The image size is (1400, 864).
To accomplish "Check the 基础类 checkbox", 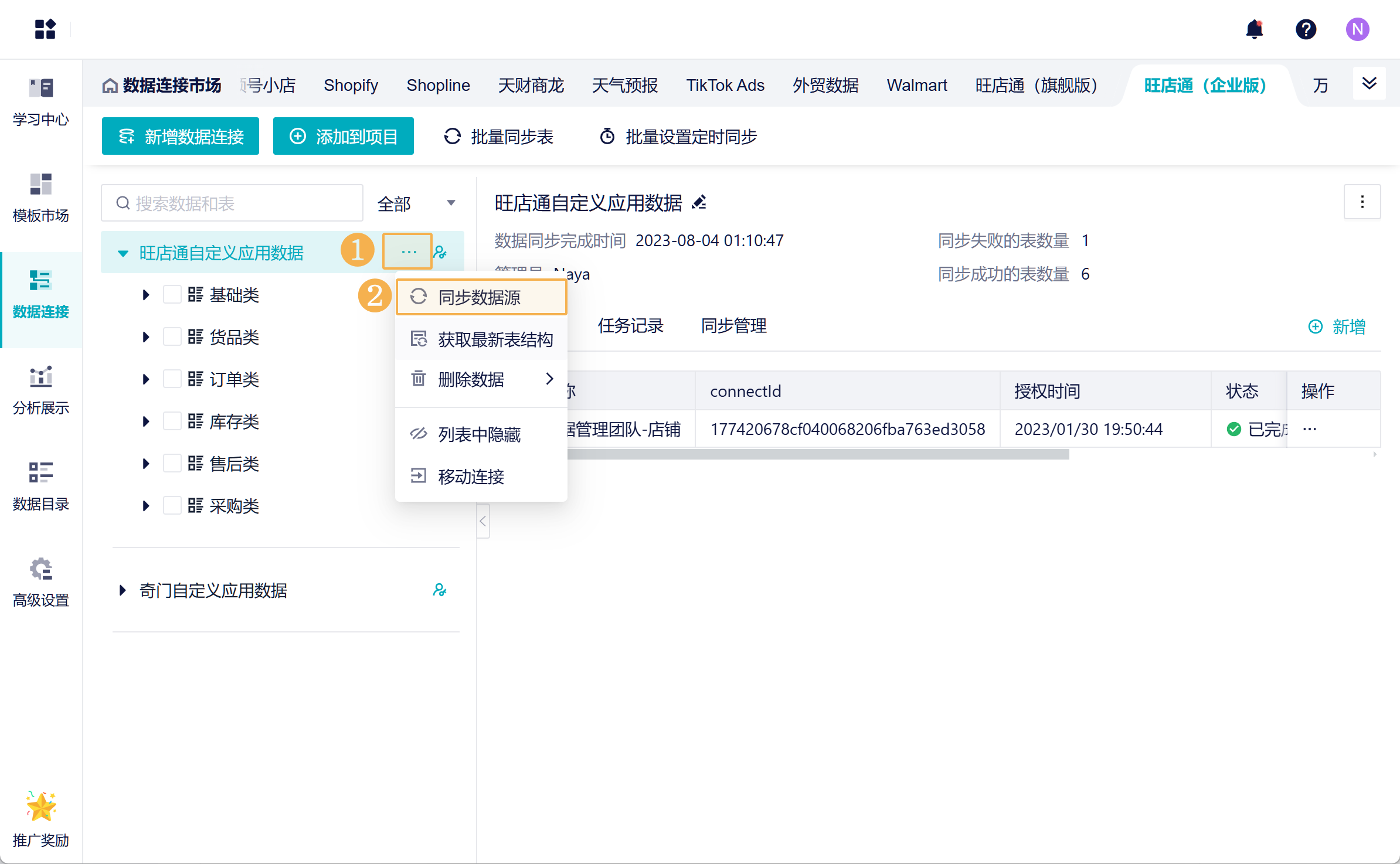I will click(x=172, y=295).
